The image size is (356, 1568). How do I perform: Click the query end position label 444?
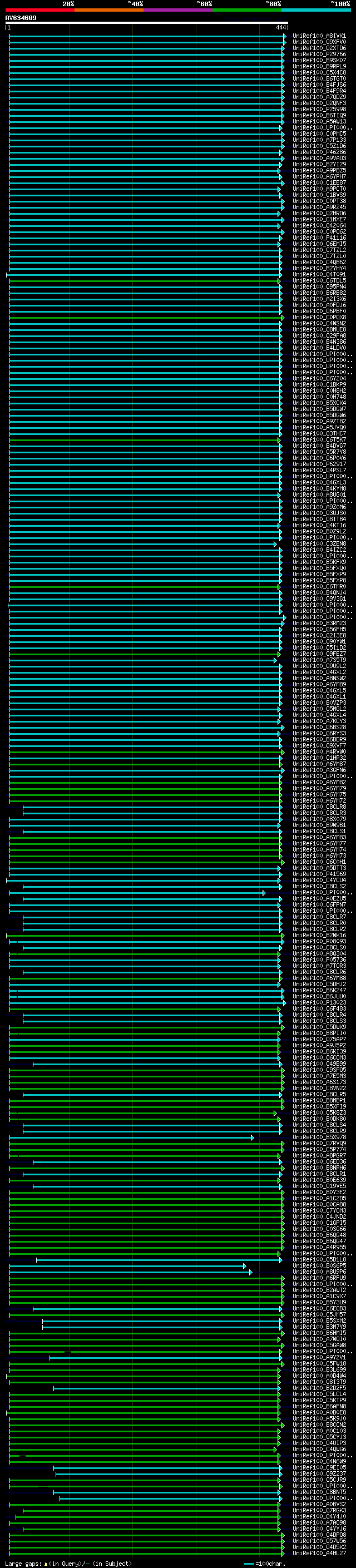pyautogui.click(x=281, y=27)
